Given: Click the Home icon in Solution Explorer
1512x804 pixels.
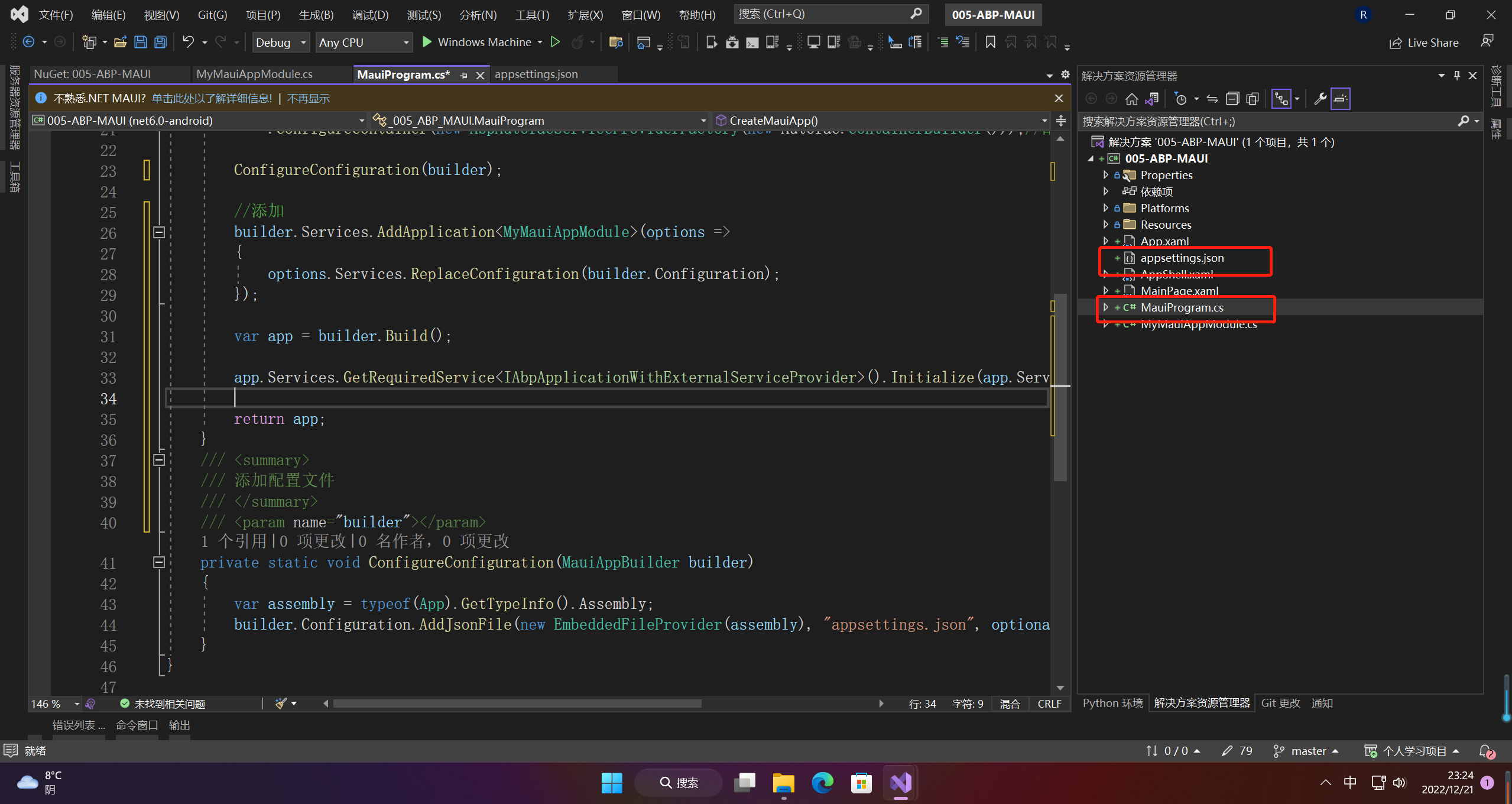Looking at the screenshot, I should [1131, 99].
